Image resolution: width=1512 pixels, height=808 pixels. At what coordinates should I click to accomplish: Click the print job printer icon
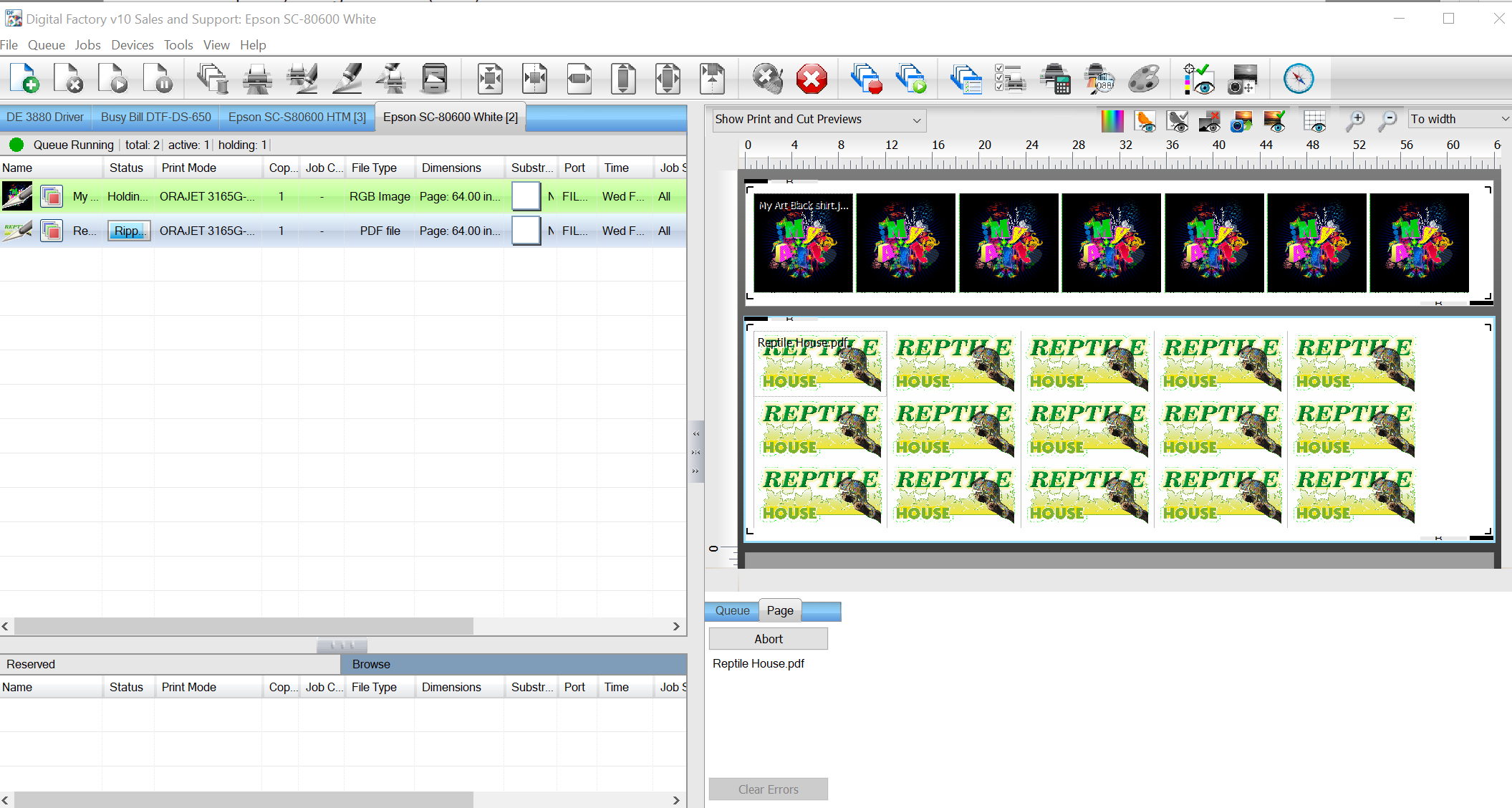coord(257,78)
